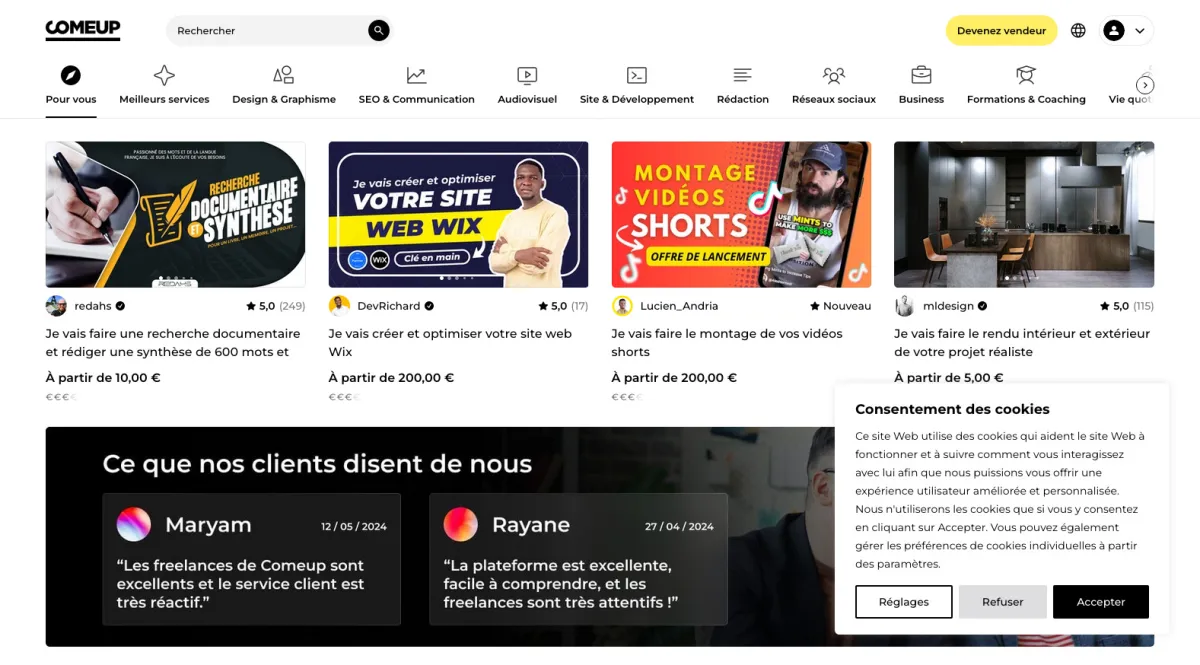Click the Site & Développement terminal icon
Viewport: 1200px width, 665px height.
[637, 75]
